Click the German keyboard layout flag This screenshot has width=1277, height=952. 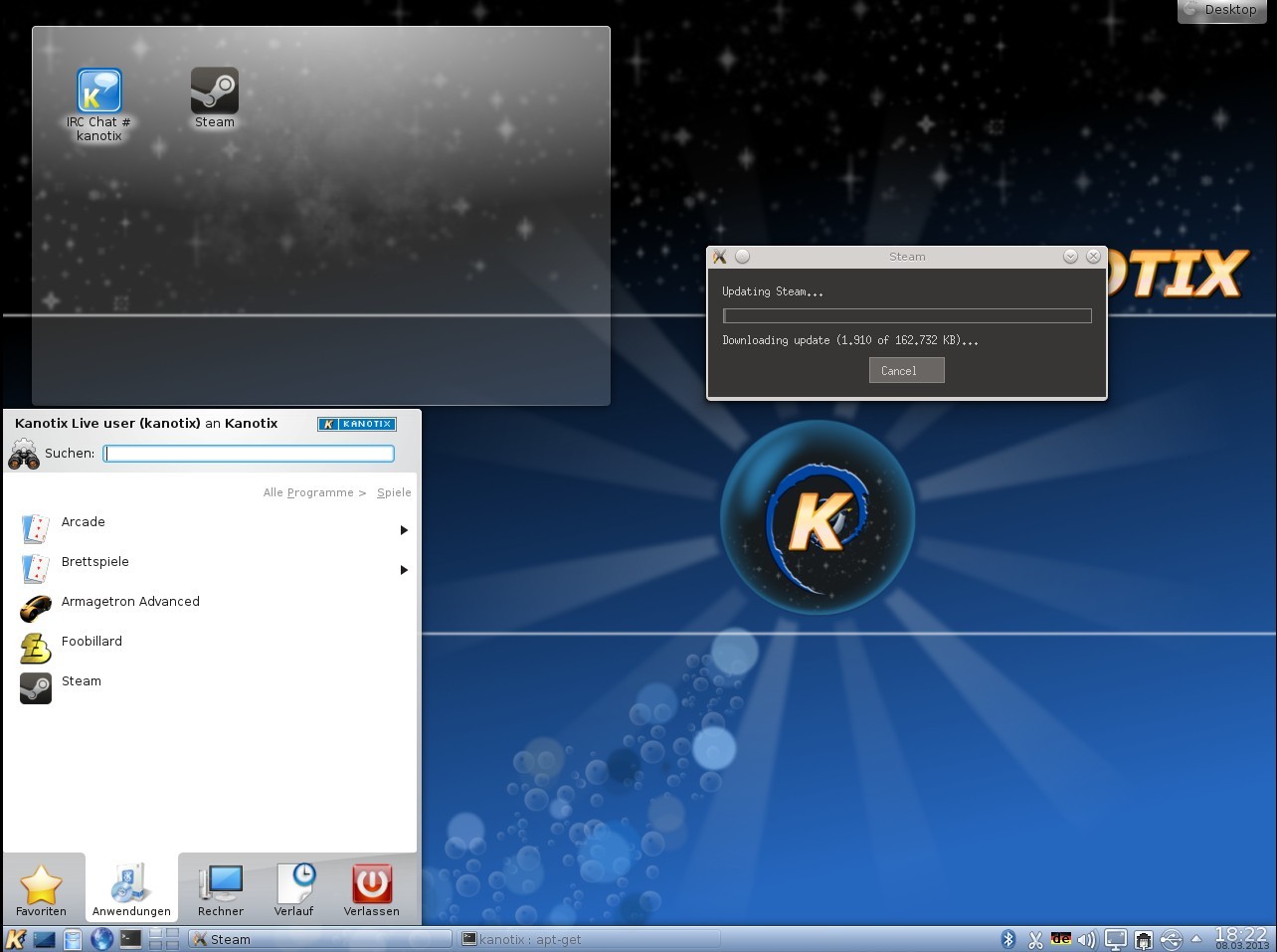1061,938
